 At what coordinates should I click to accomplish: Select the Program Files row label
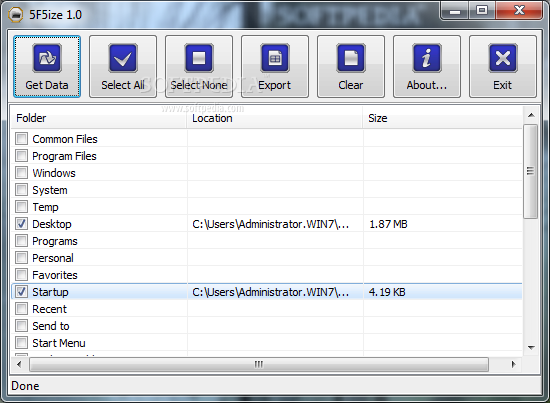pyautogui.click(x=64, y=156)
